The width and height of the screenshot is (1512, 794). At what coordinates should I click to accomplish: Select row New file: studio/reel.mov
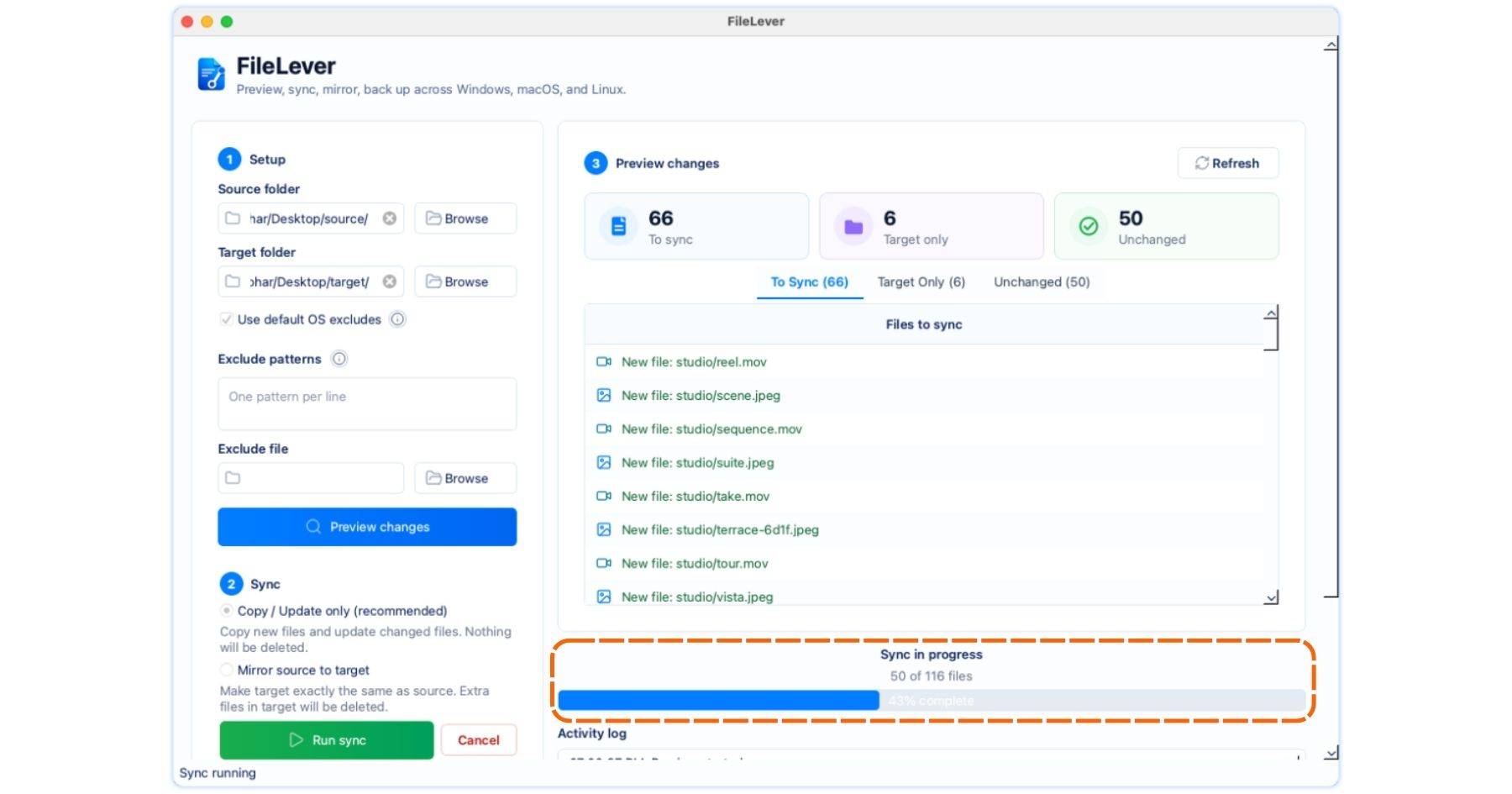pos(924,362)
